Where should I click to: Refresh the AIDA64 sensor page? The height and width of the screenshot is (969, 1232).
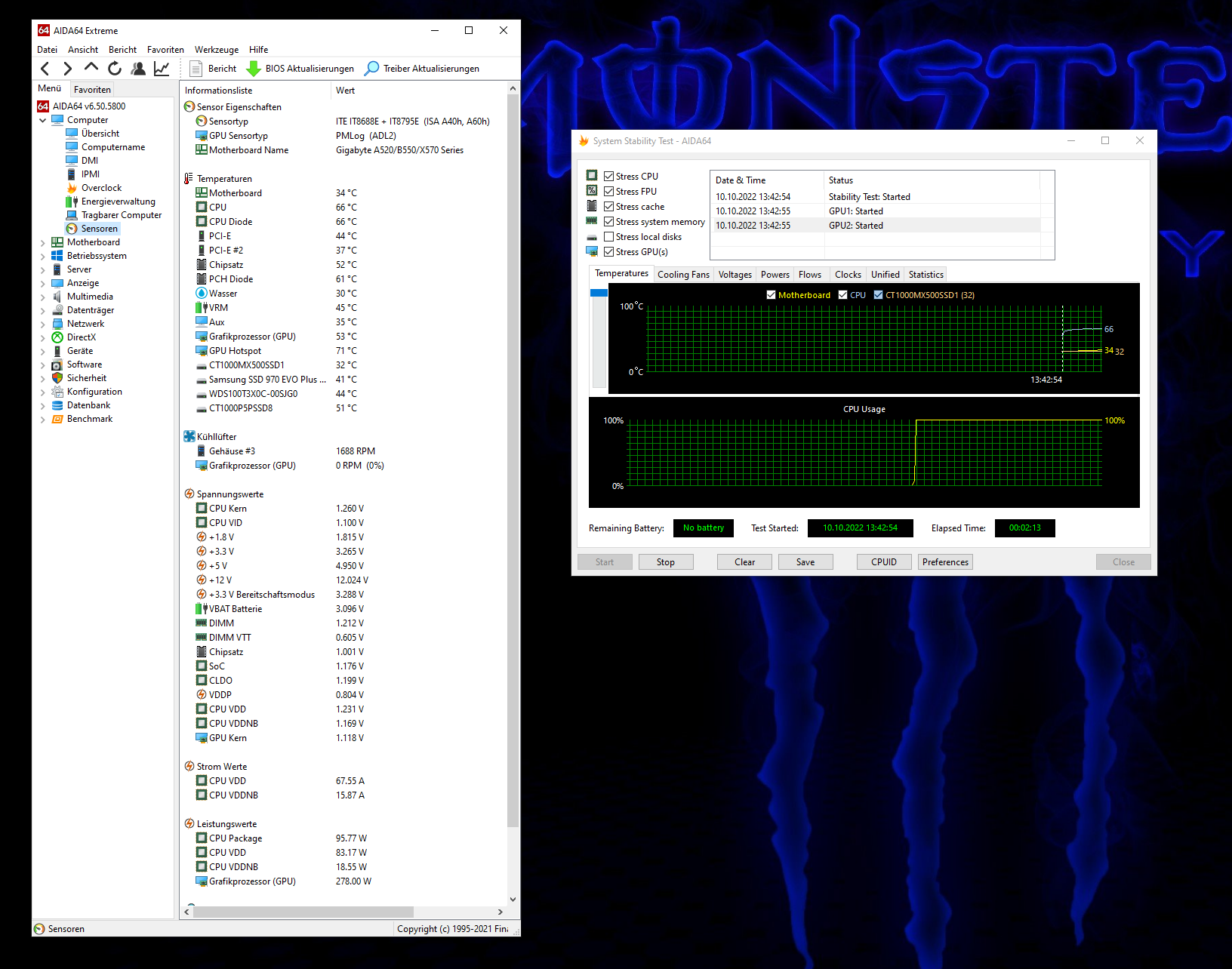[x=115, y=69]
